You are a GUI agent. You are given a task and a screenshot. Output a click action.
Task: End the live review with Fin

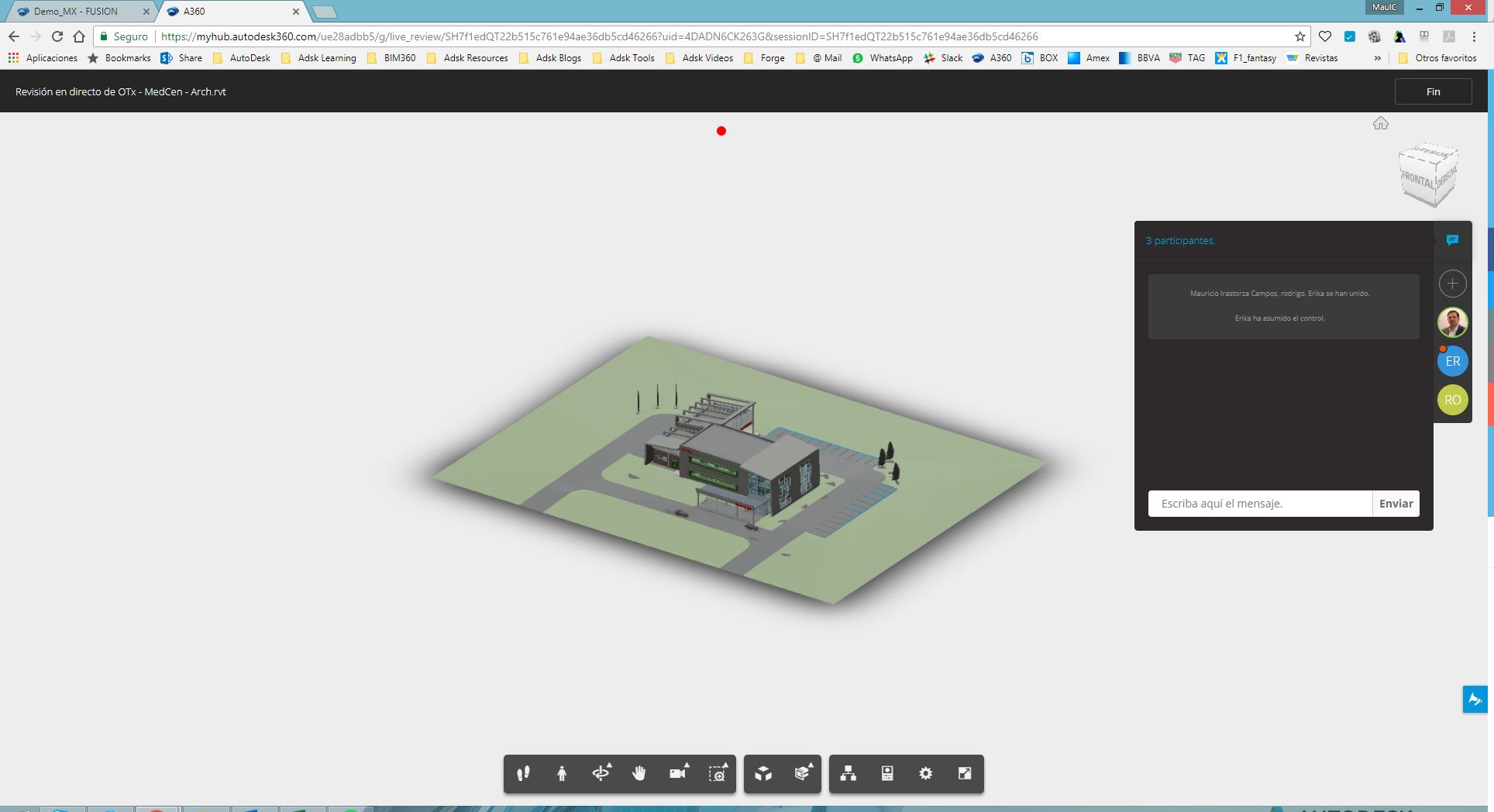(x=1434, y=91)
